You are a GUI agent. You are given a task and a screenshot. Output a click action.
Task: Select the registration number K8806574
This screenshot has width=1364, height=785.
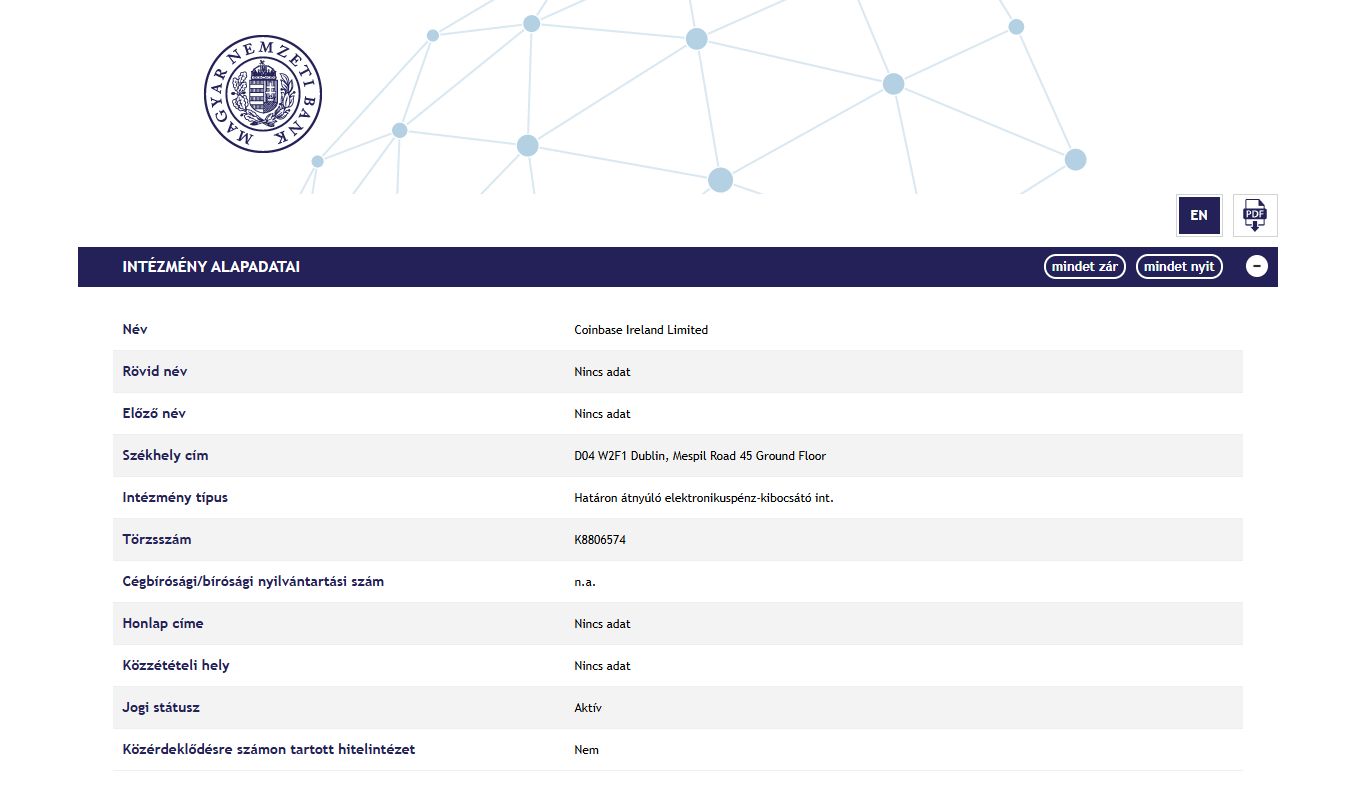(600, 540)
